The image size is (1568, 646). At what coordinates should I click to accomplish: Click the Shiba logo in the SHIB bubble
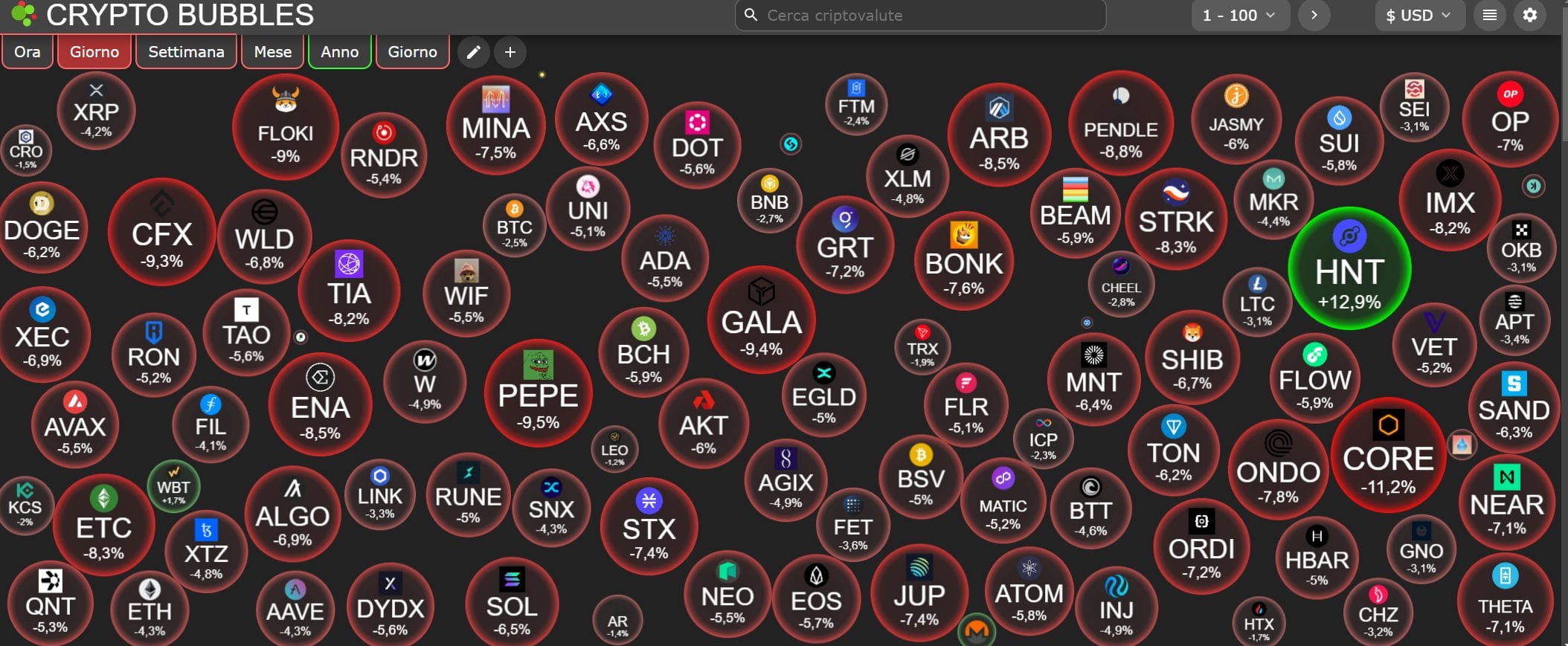point(1192,332)
